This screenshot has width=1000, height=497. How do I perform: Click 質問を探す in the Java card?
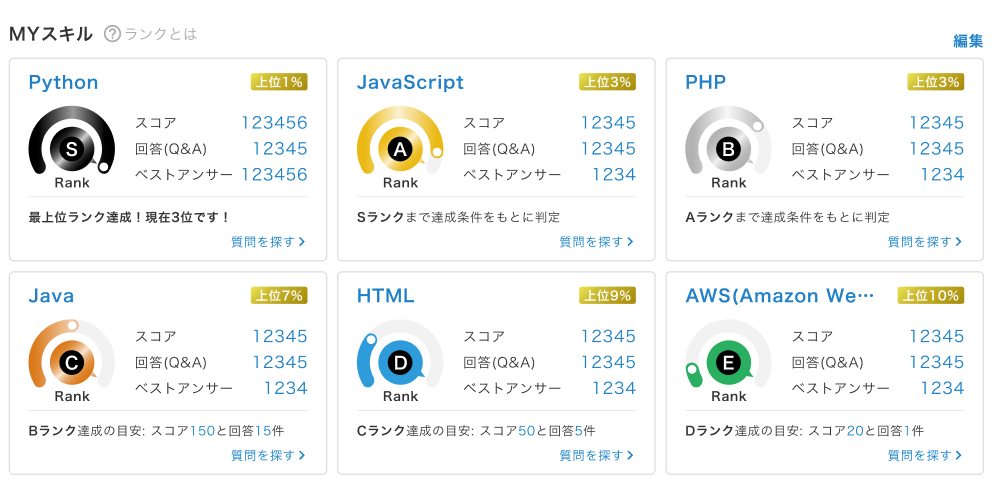tap(267, 455)
